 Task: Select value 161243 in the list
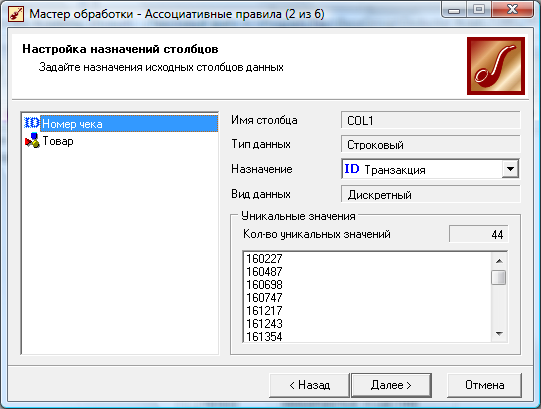click(x=264, y=323)
